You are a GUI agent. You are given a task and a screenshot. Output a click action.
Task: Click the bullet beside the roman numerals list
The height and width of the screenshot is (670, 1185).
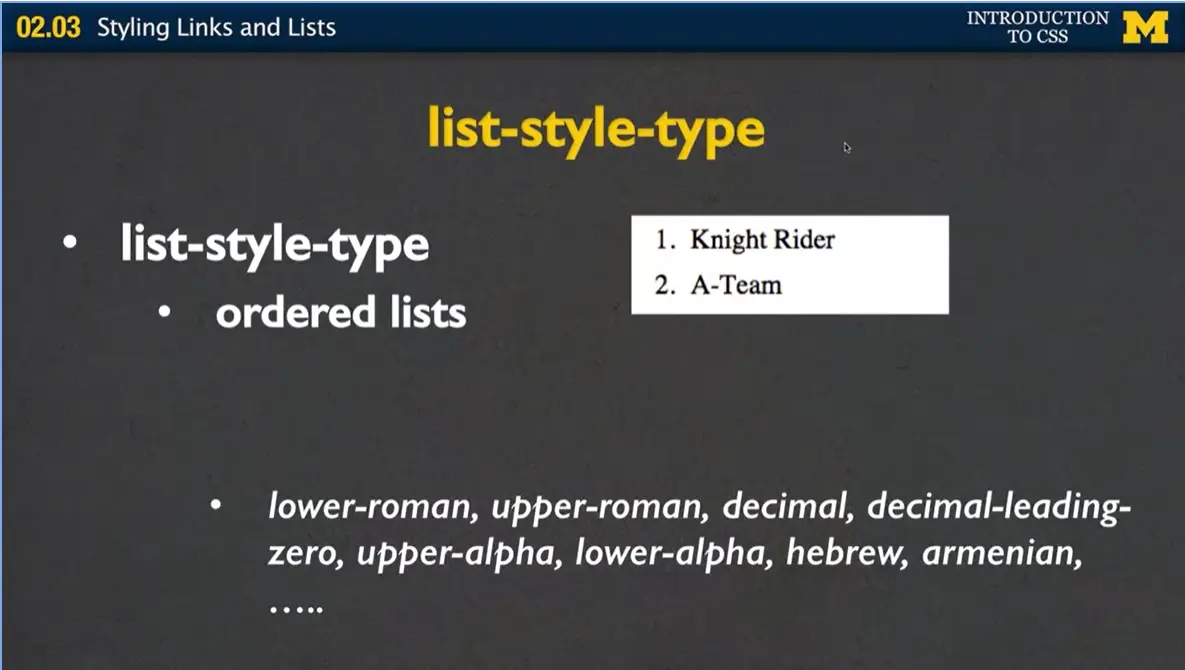216,505
